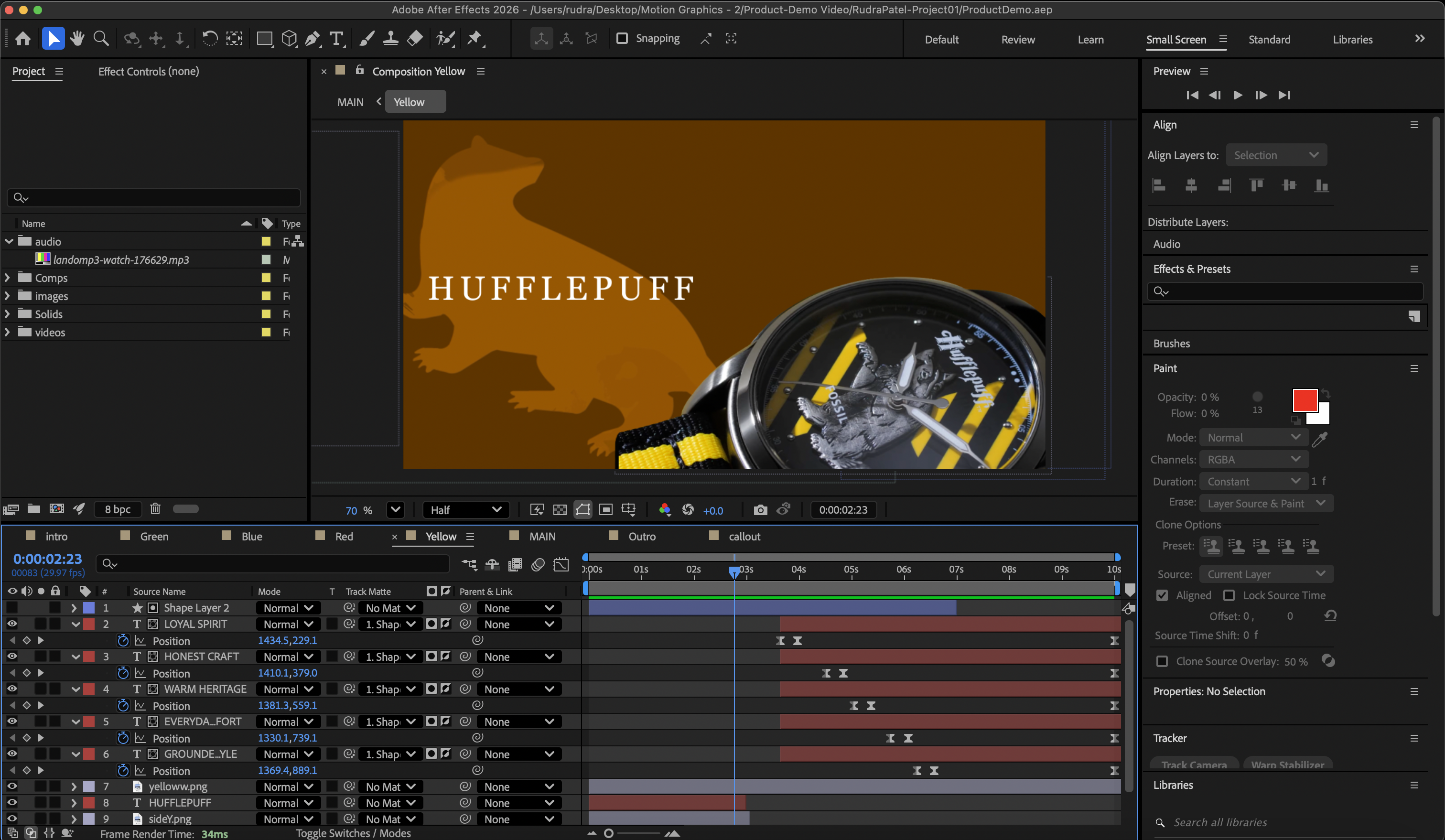This screenshot has width=1445, height=840.
Task: Take a snapshot with camera icon
Action: click(x=760, y=510)
